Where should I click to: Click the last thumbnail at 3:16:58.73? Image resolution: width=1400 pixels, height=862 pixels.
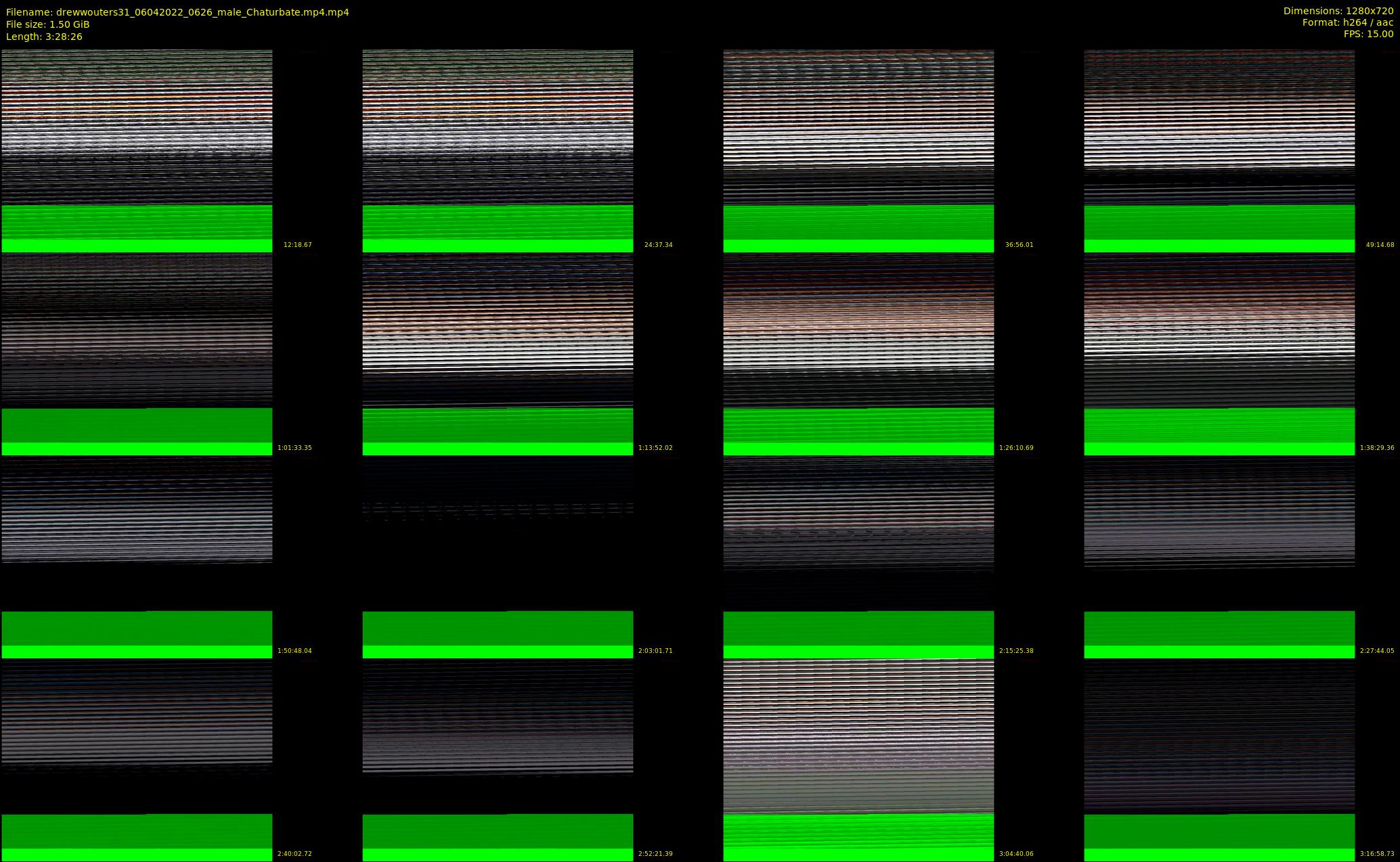tap(1219, 760)
